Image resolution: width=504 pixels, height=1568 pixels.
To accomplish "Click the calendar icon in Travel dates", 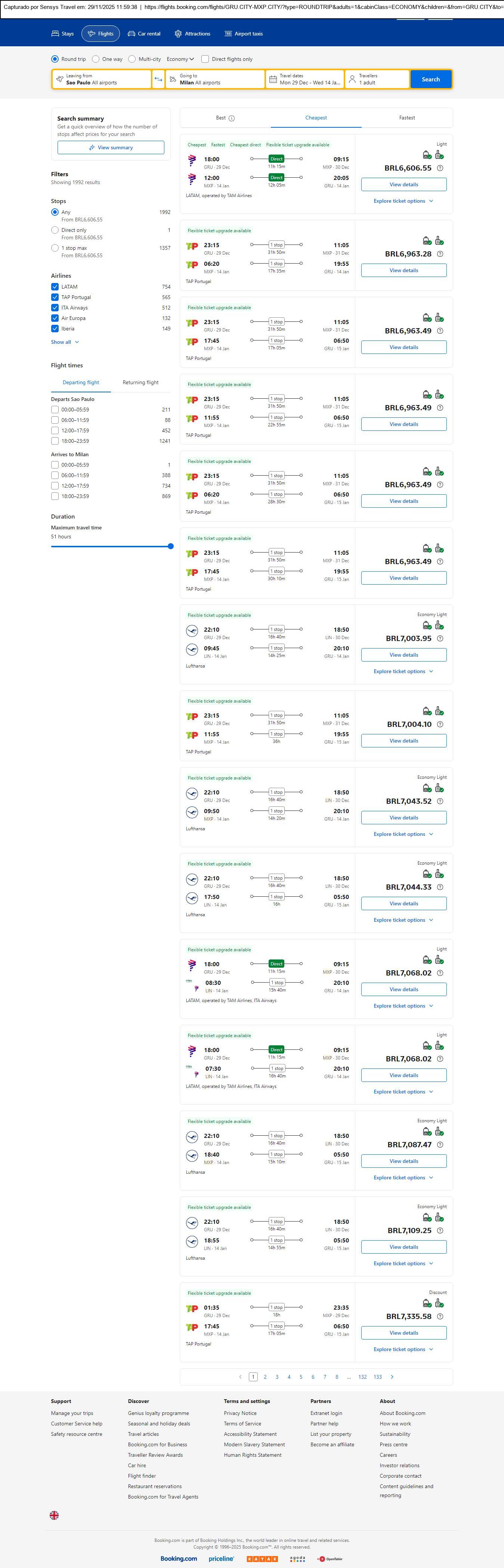I will coord(273,79).
